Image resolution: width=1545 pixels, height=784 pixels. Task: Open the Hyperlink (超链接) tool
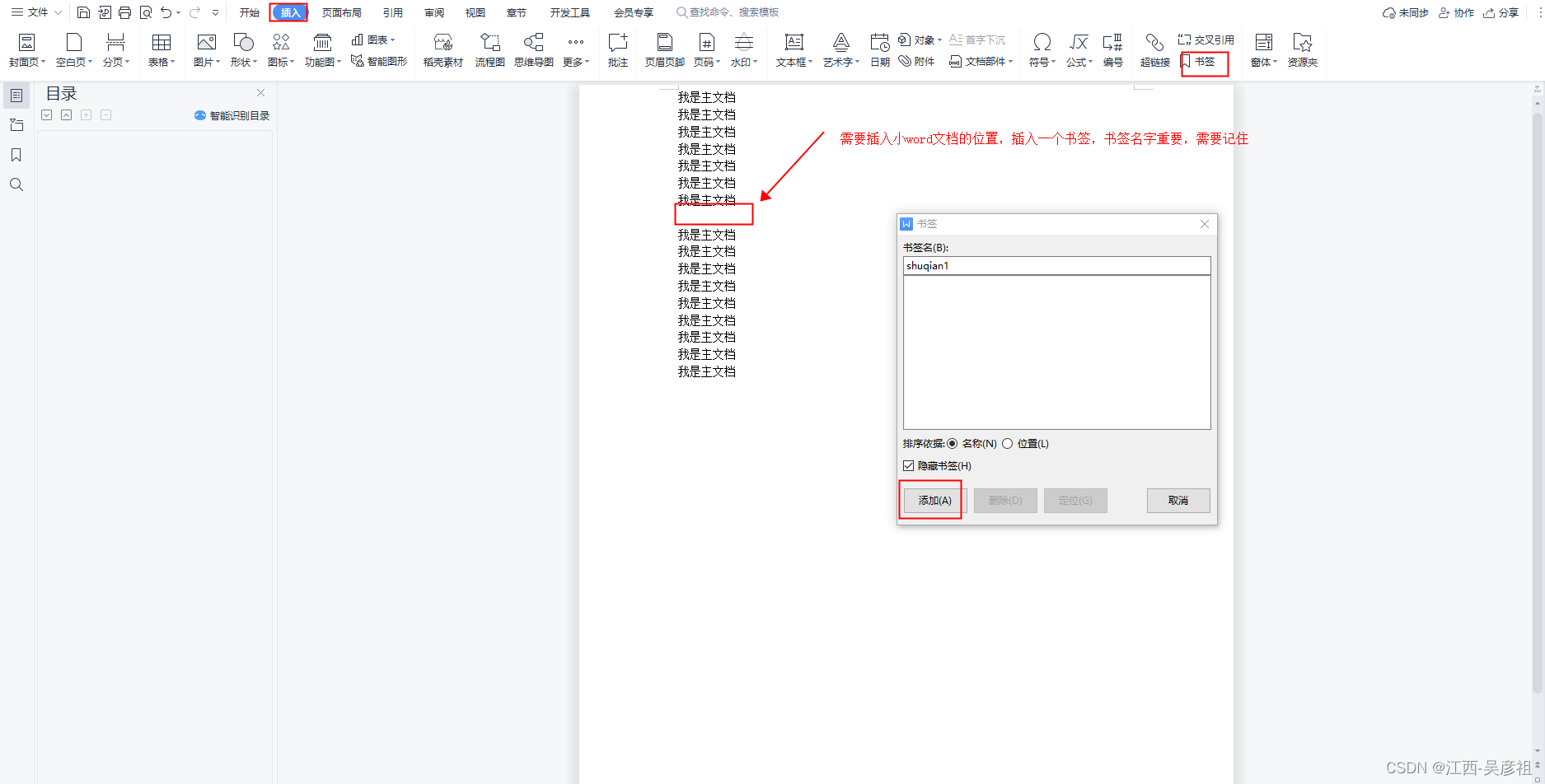point(1154,50)
